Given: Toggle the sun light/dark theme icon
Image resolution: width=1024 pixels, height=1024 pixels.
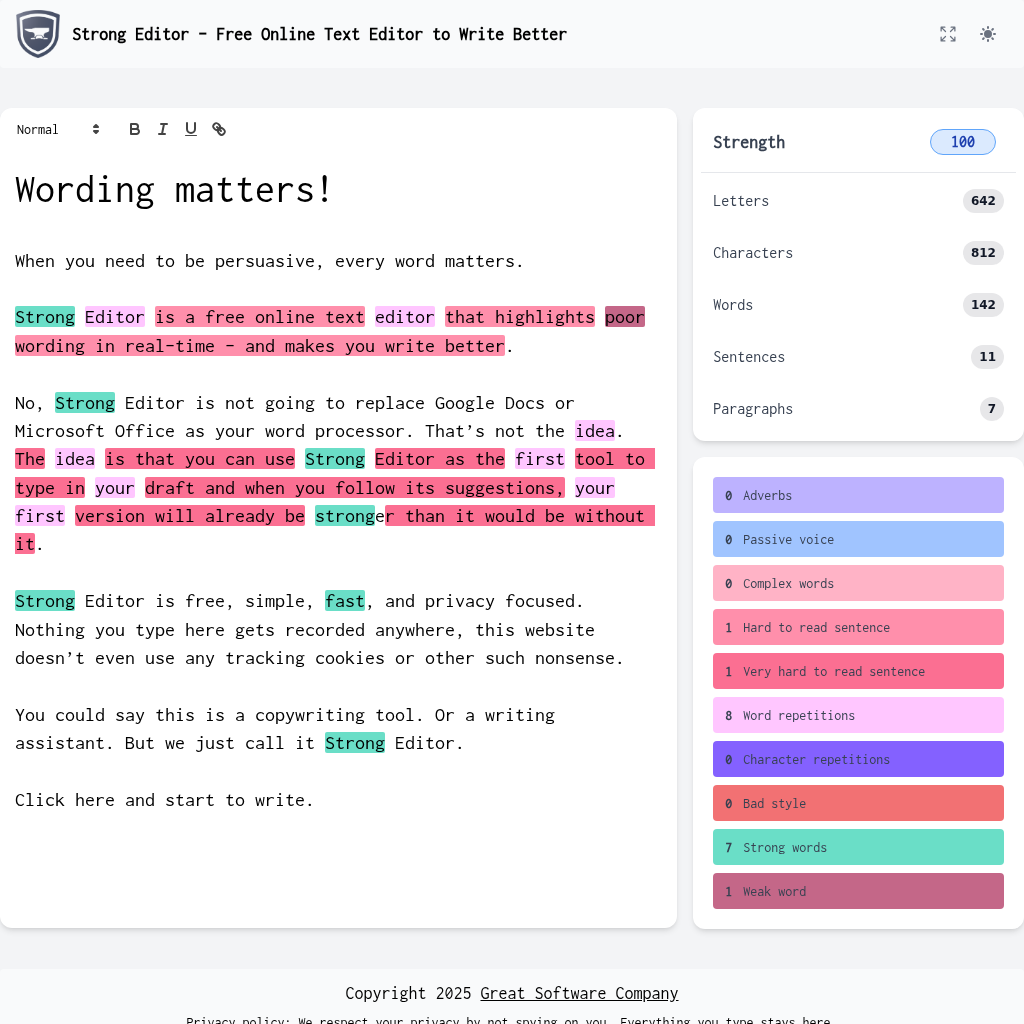Looking at the screenshot, I should click(x=987, y=34).
